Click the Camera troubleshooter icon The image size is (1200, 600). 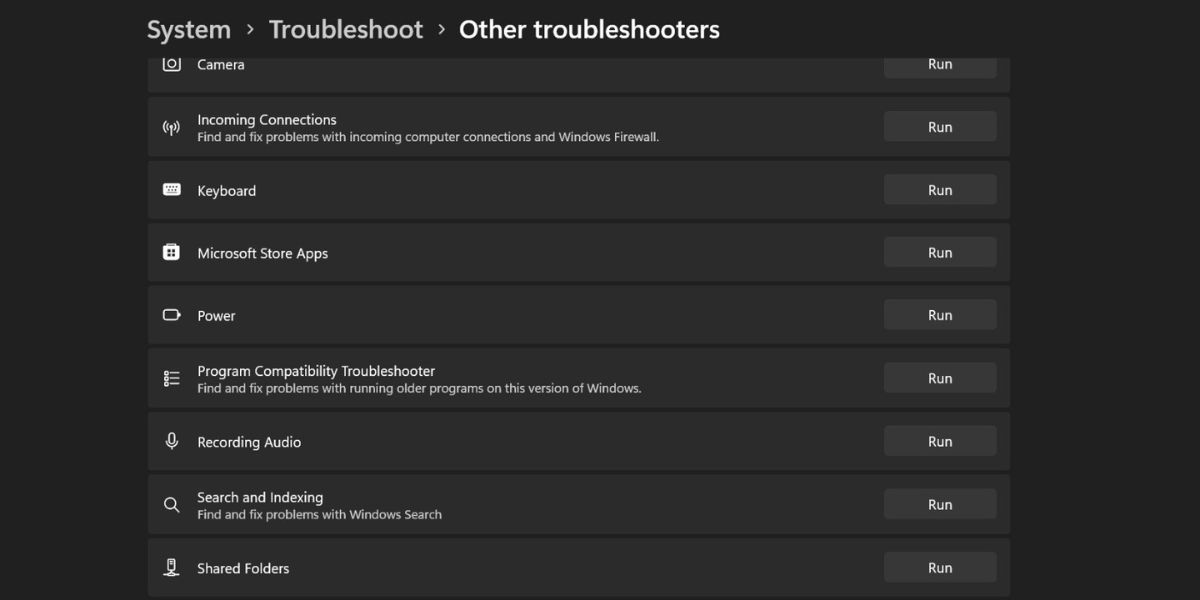pyautogui.click(x=171, y=63)
